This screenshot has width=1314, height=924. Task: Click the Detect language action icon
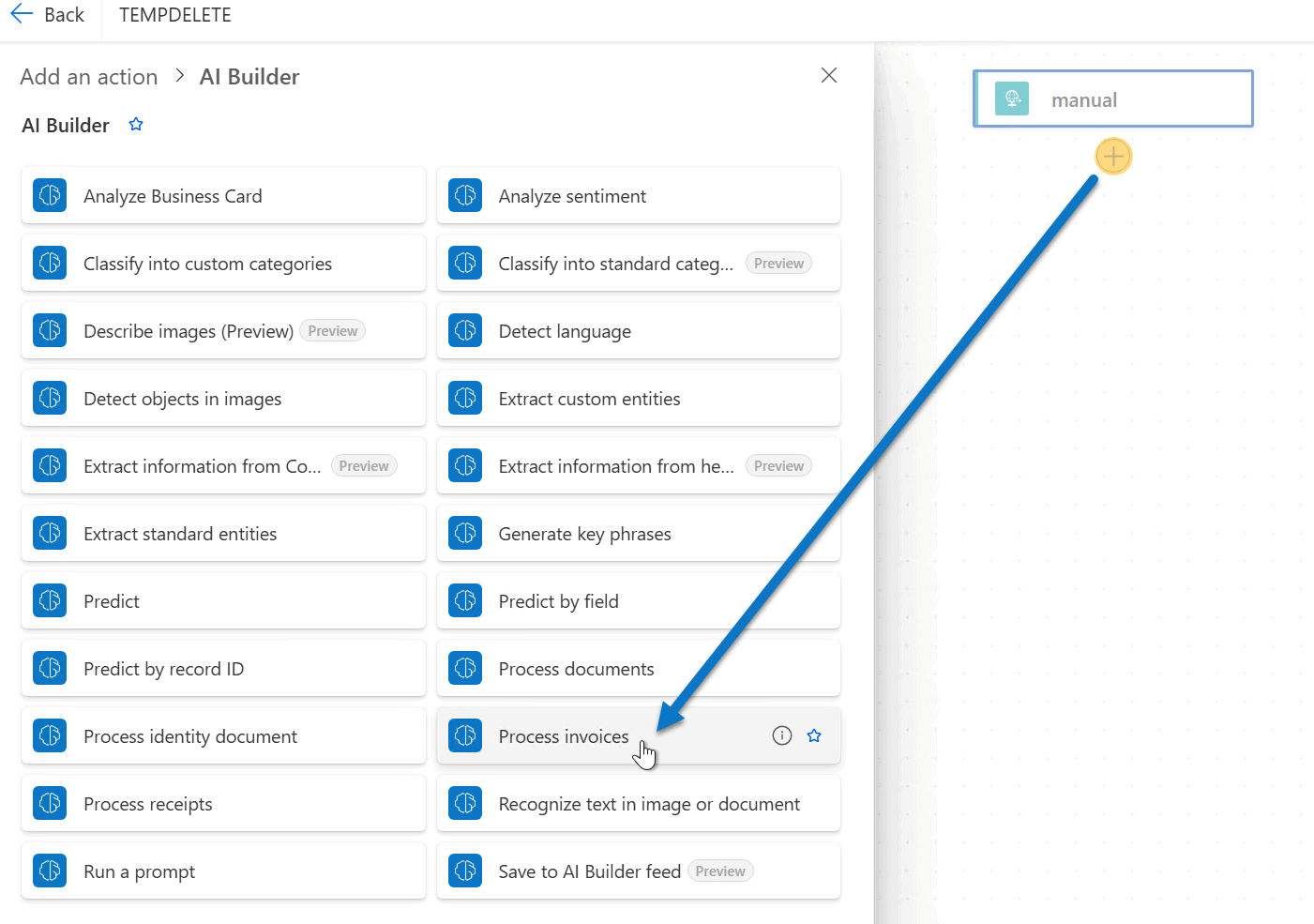465,330
